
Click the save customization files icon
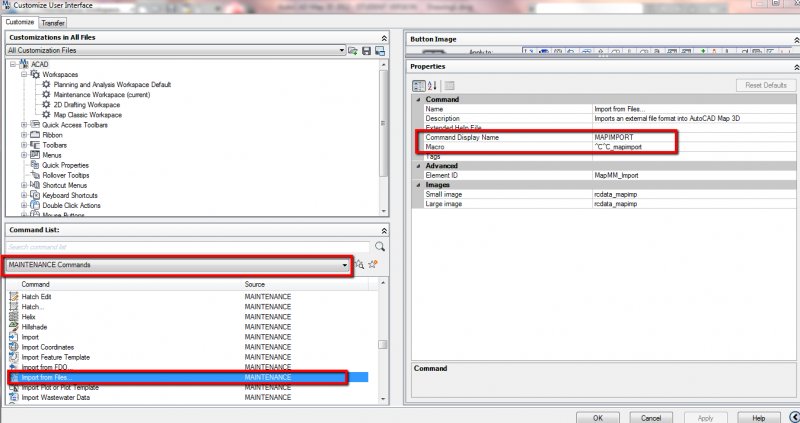pos(366,51)
